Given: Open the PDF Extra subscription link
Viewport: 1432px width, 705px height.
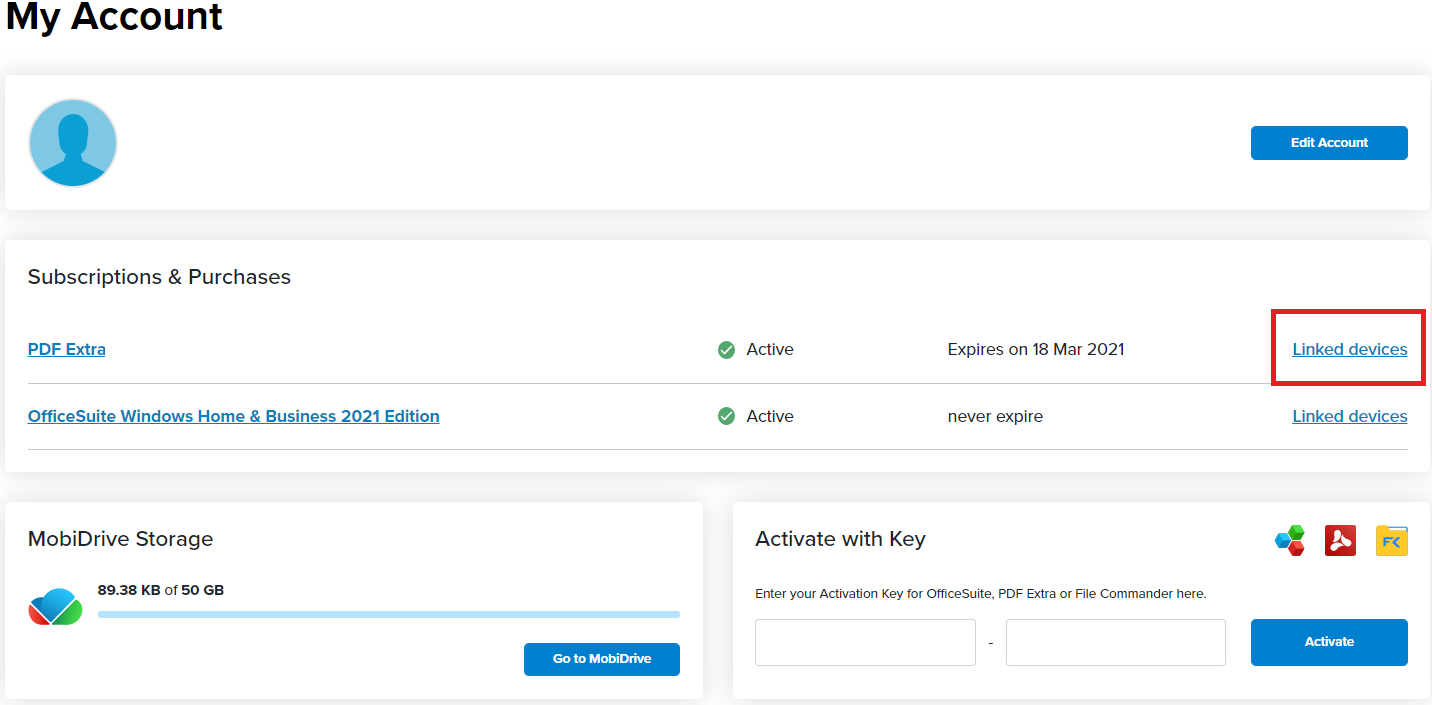Looking at the screenshot, I should click(67, 349).
